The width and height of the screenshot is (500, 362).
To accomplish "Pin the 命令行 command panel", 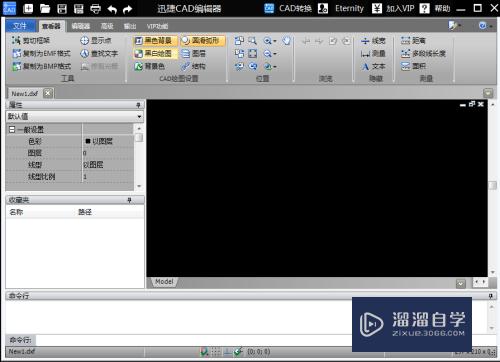I will (491, 296).
